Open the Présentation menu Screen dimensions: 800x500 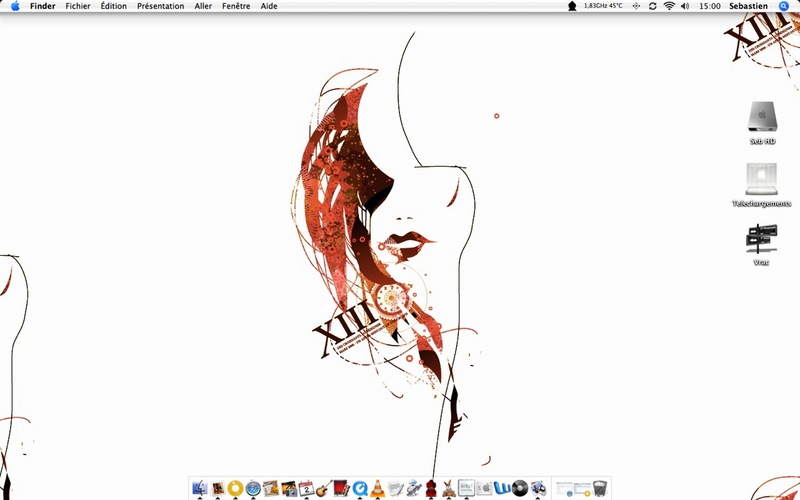[x=160, y=6]
